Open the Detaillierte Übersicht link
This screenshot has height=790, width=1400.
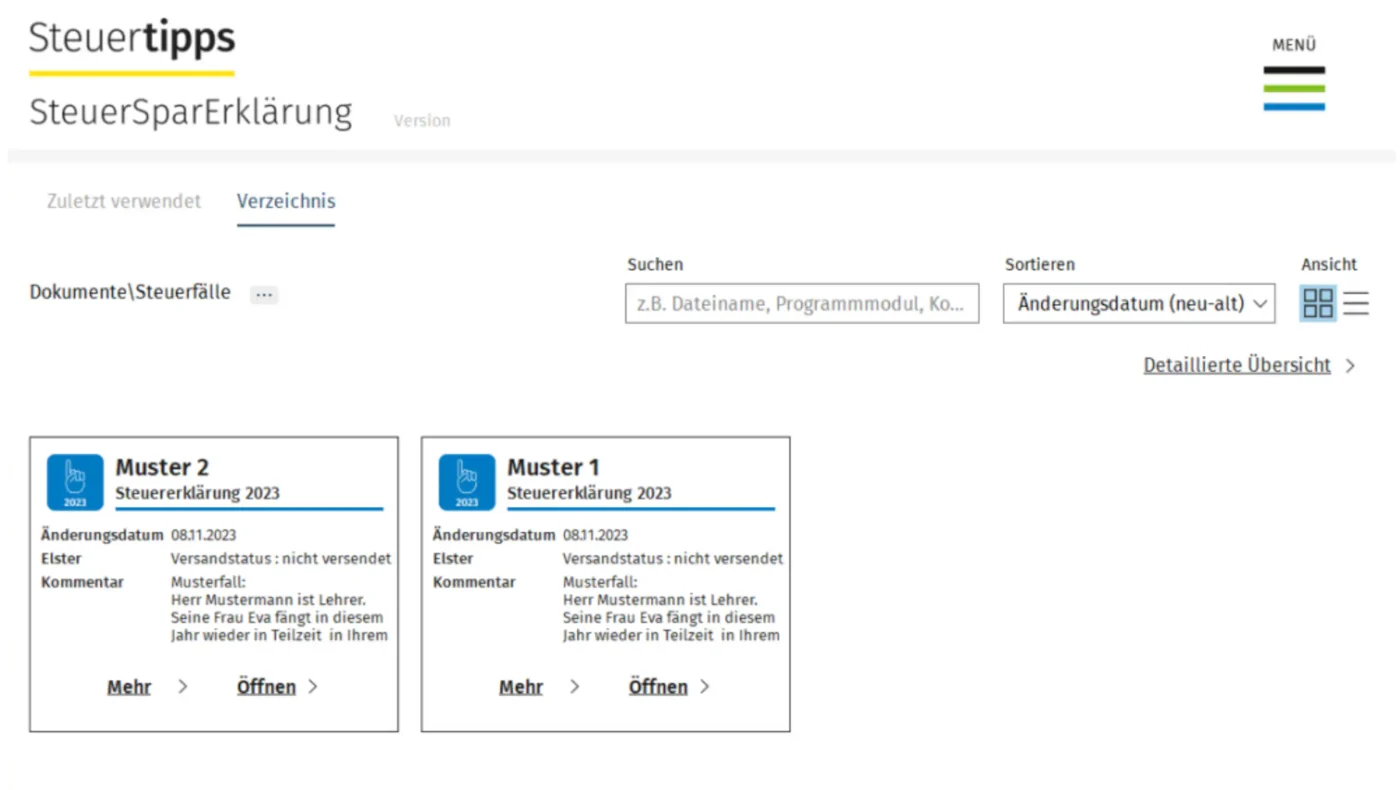click(x=1237, y=366)
